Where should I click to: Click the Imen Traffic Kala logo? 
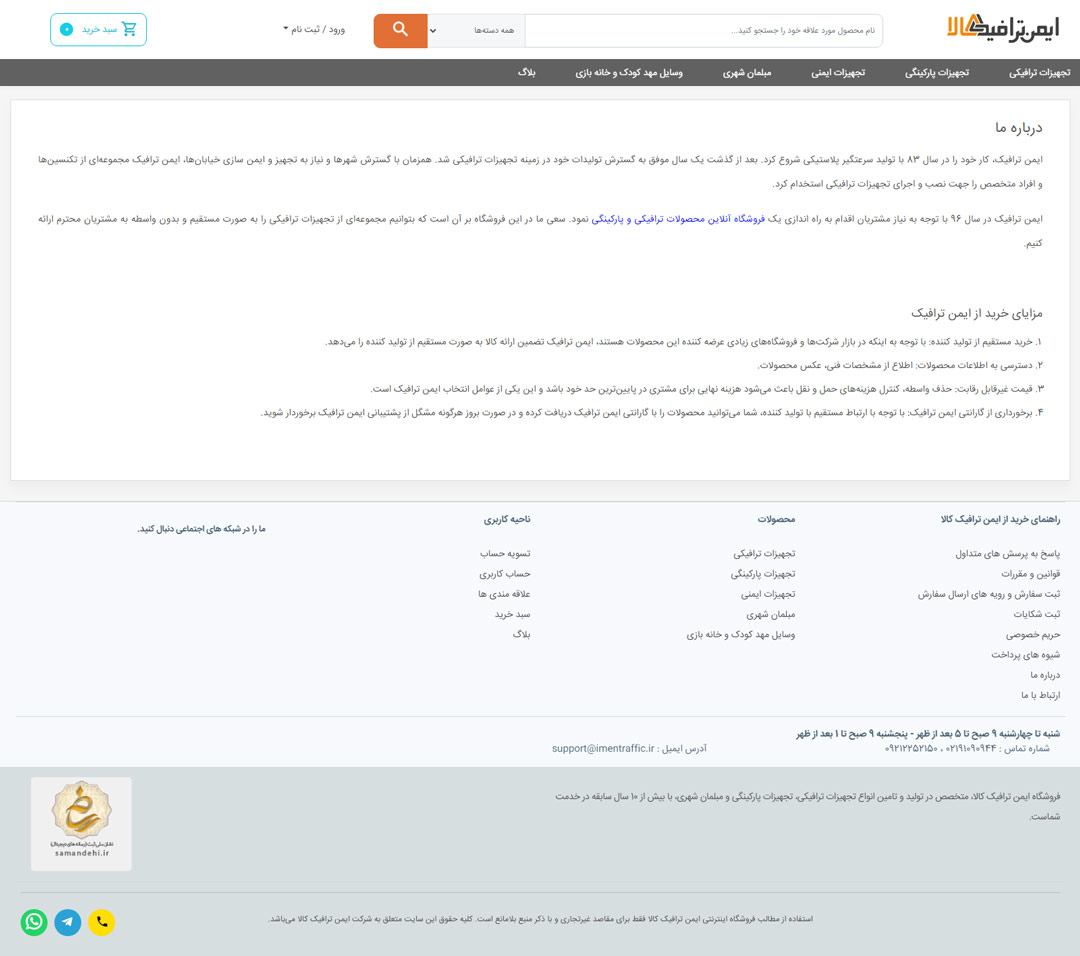tap(1003, 28)
